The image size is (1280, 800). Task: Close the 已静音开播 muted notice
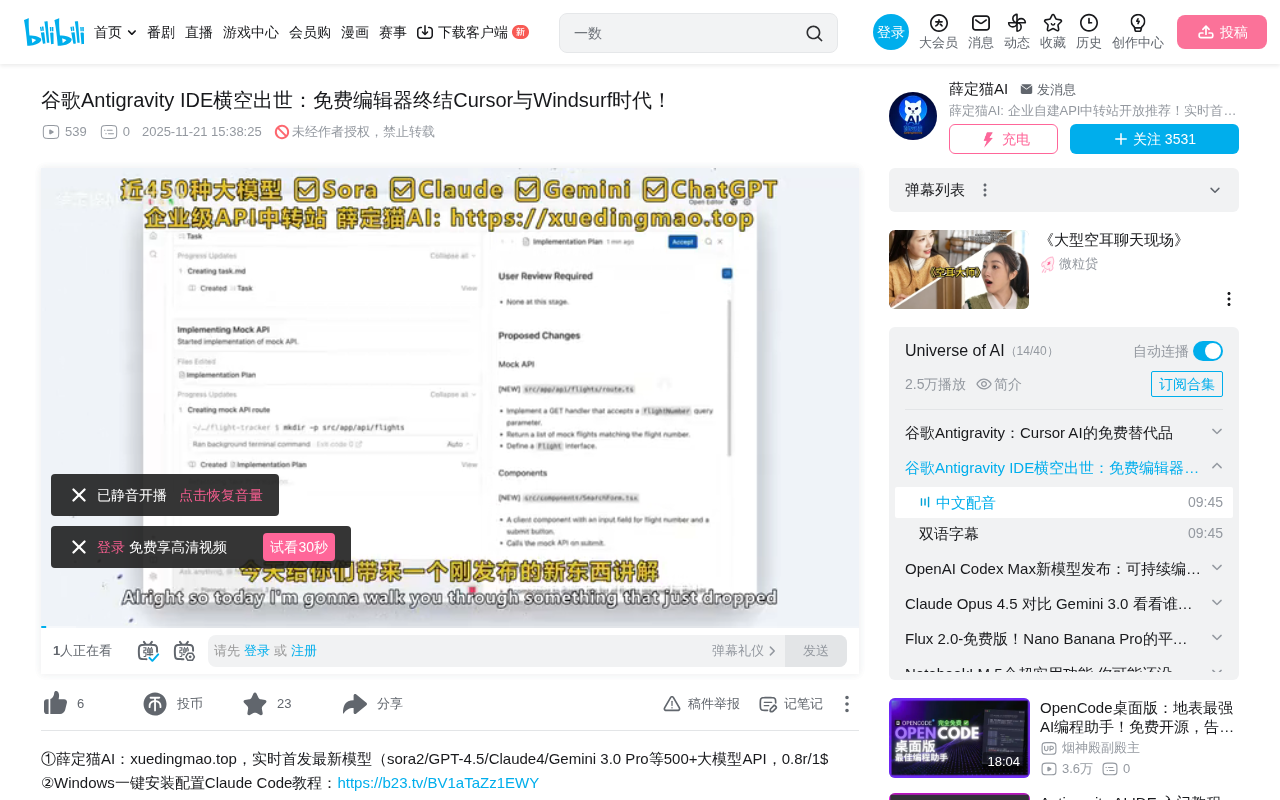click(x=79, y=495)
